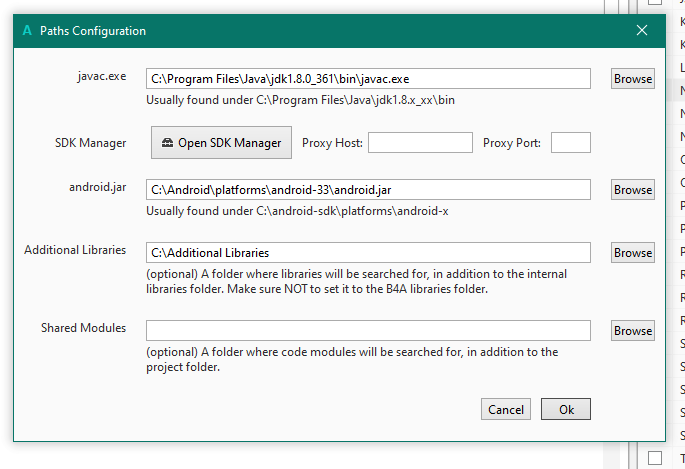Browse for the android.jar file
Screen dimensions: 685x469
pos(632,189)
